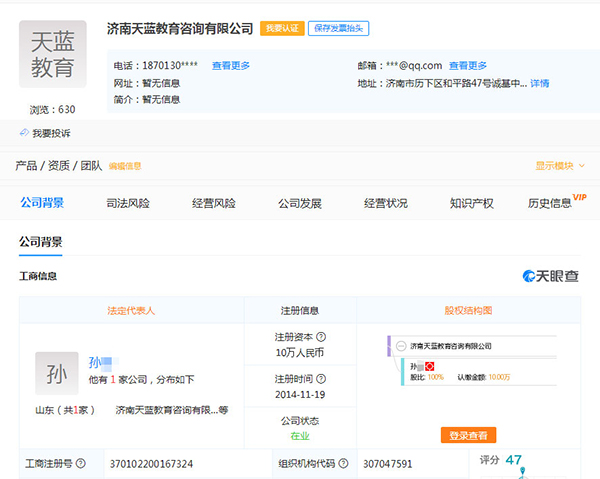
Task: Click the help icon beside 工商注册号
Action: click(x=80, y=464)
